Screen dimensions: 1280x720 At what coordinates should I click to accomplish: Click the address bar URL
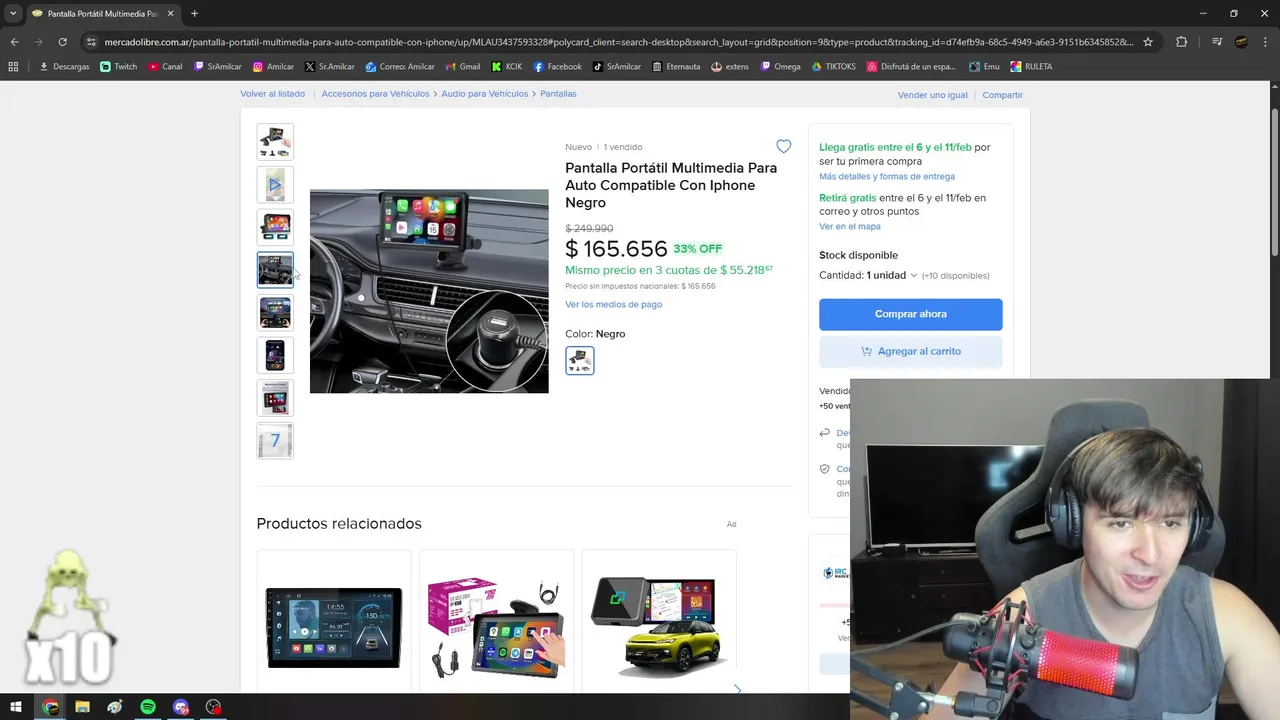(x=618, y=42)
